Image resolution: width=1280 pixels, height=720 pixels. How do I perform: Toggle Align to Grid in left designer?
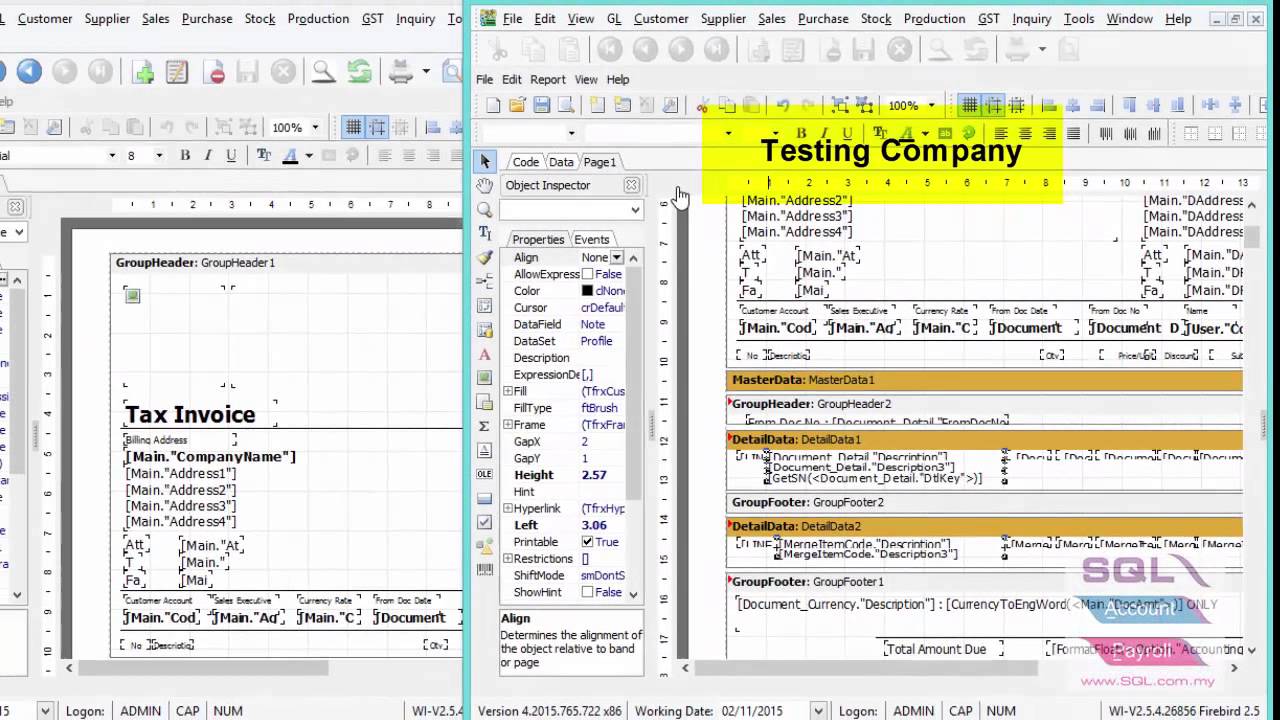(377, 127)
